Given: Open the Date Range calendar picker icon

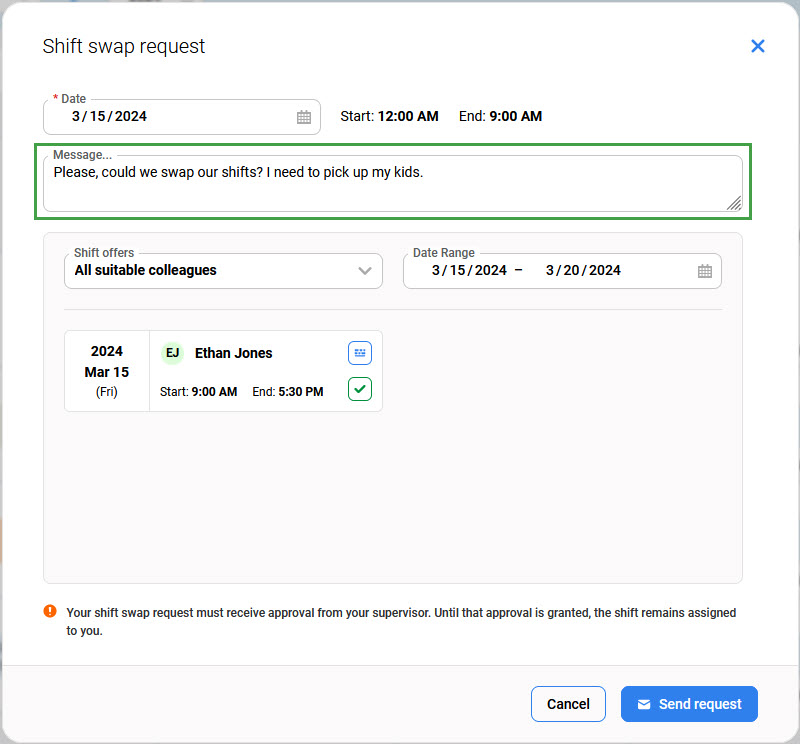Looking at the screenshot, I should (x=705, y=271).
